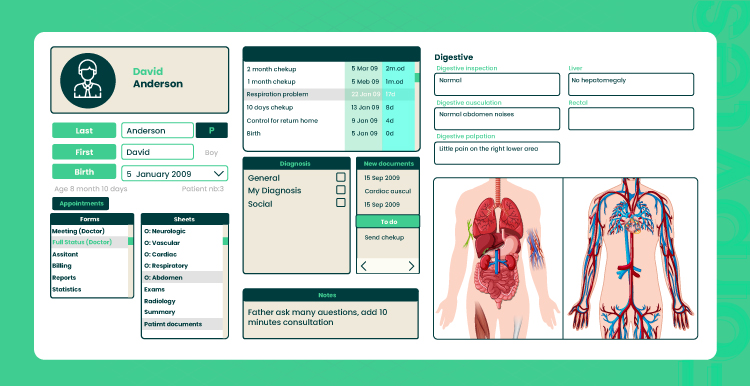Click the internal organs anatomy image

[498, 258]
